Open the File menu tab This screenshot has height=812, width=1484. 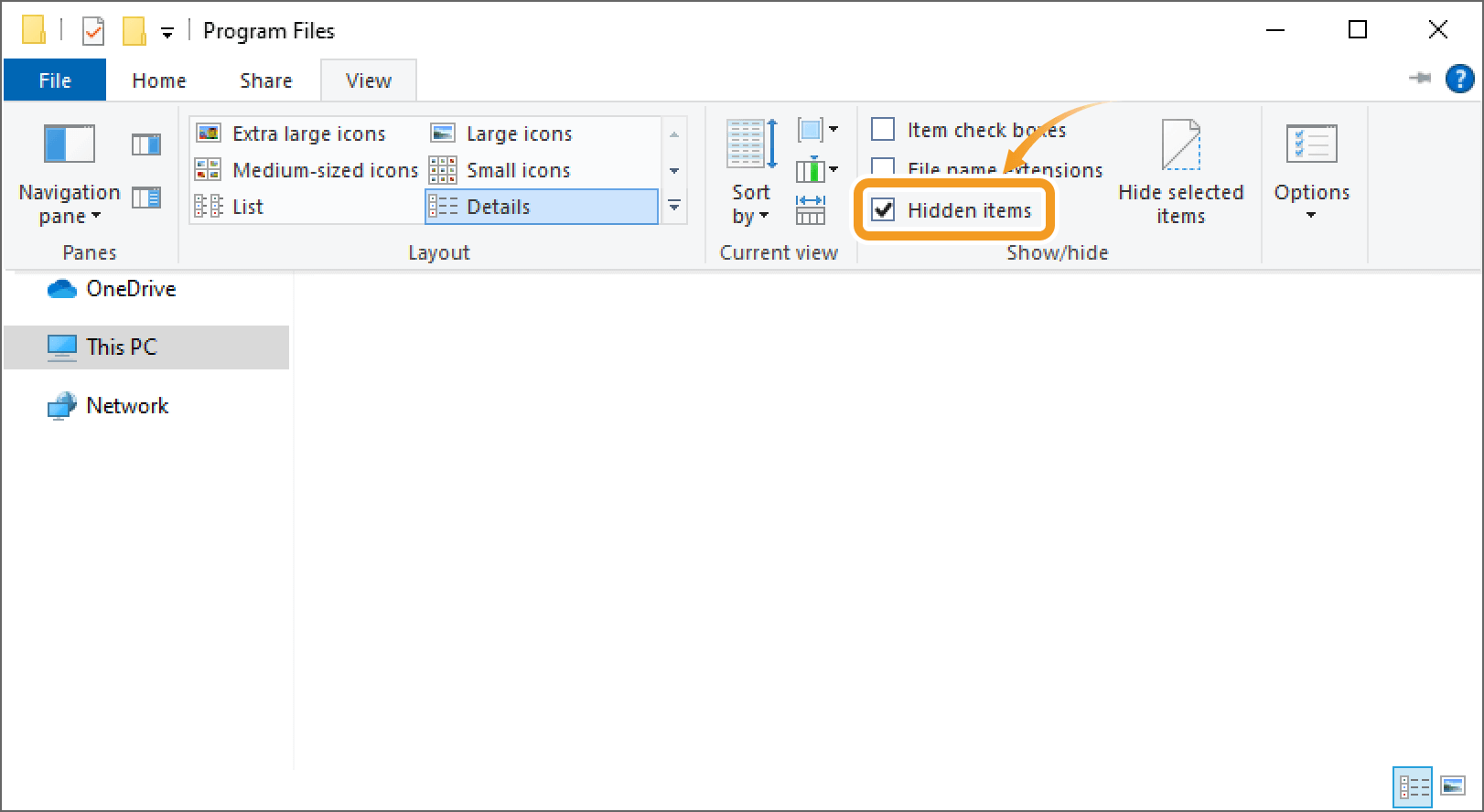(55, 80)
